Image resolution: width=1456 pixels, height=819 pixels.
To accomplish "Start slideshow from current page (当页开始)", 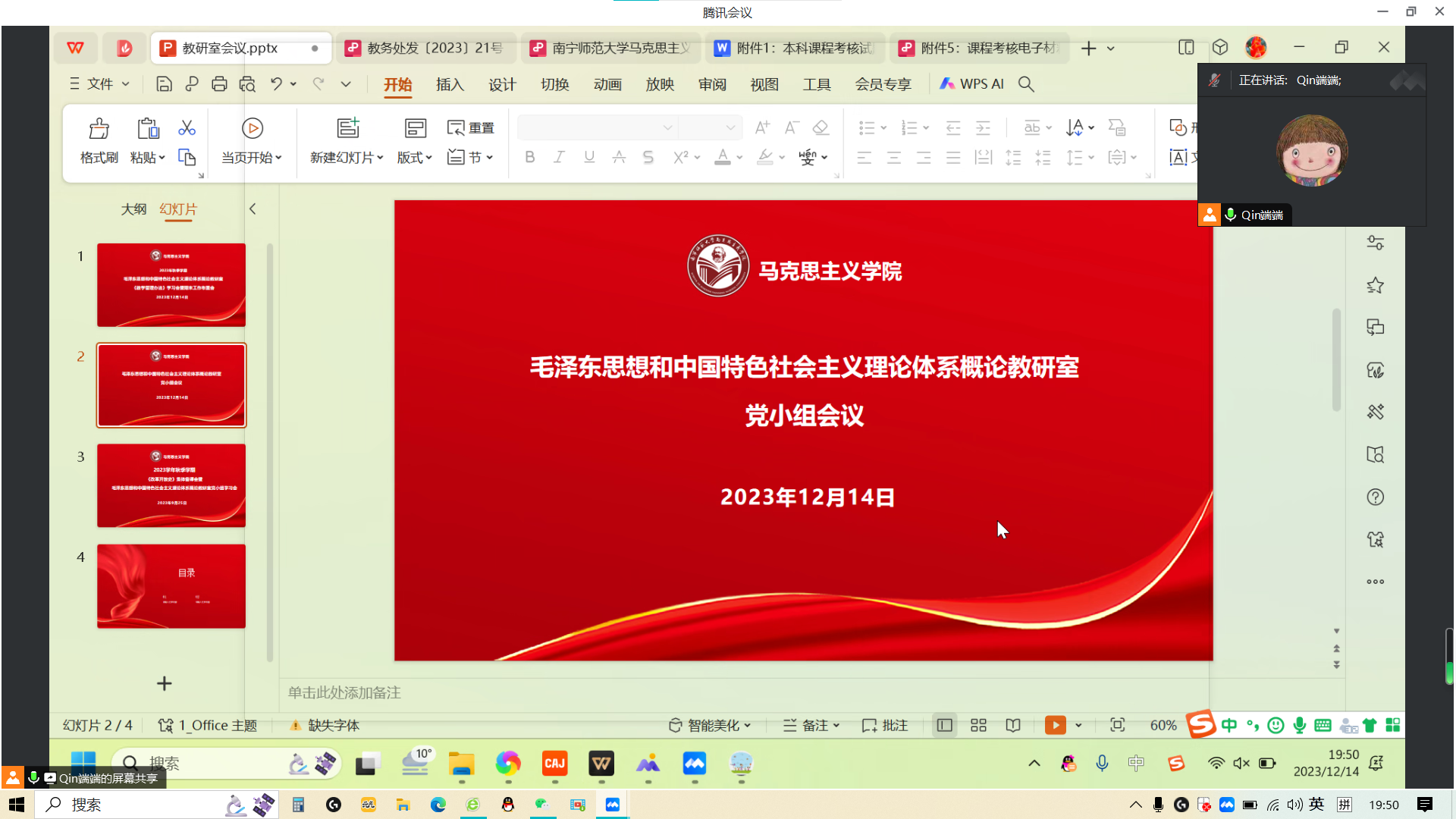I will tap(252, 141).
